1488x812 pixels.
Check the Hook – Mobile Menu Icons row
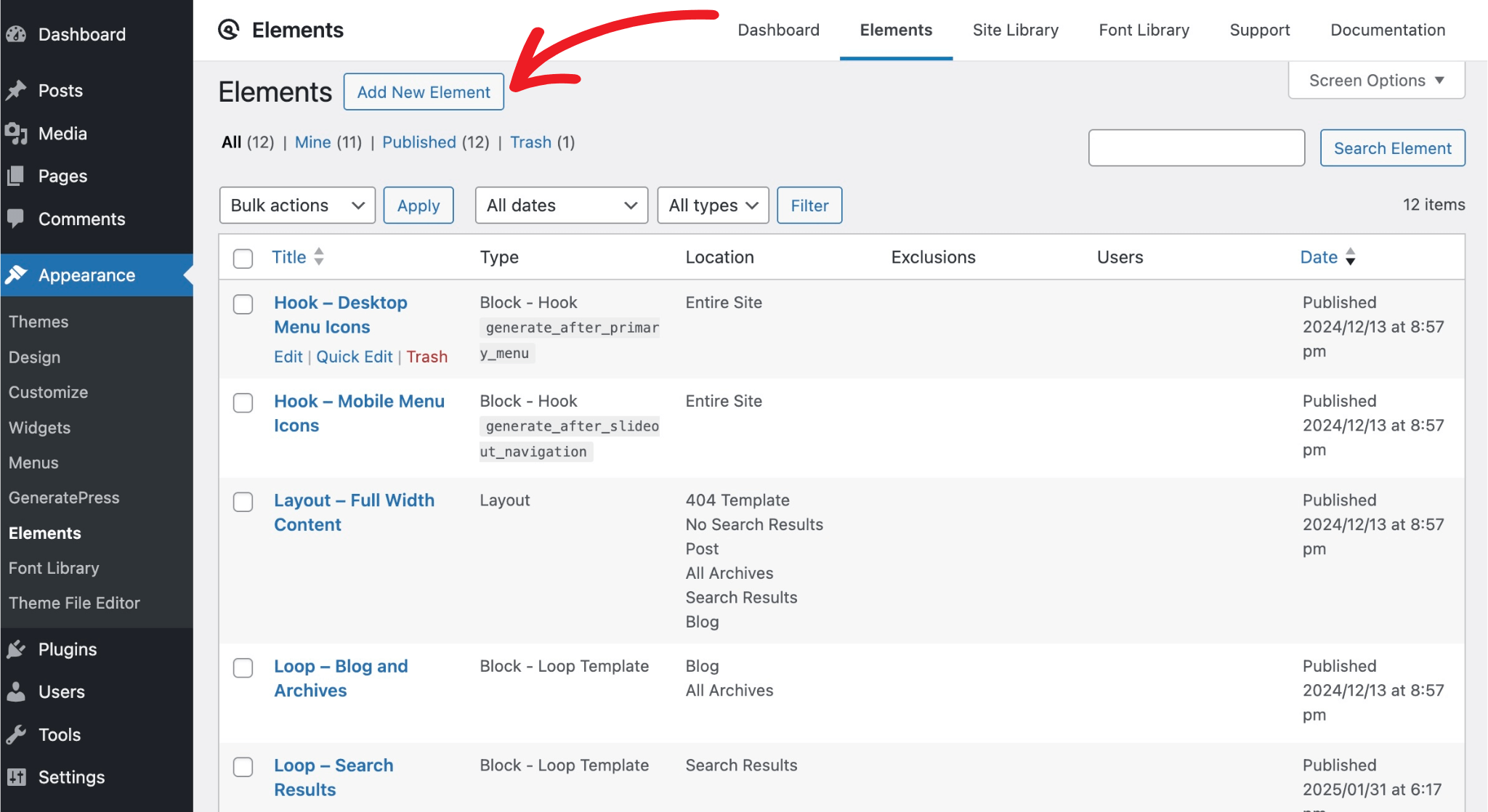(x=243, y=403)
